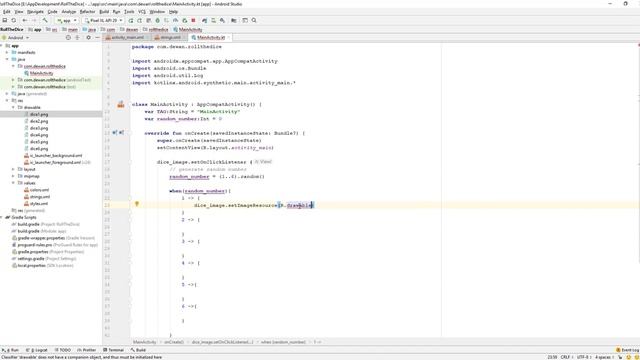The image size is (640, 360).
Task: Hide the Project panel with minus icon
Action: pos(97,38)
